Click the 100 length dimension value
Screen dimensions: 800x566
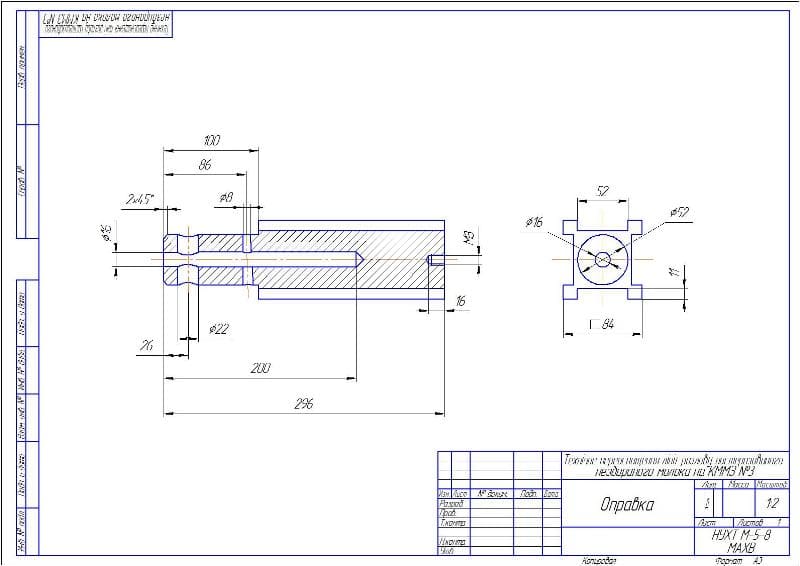[x=211, y=140]
